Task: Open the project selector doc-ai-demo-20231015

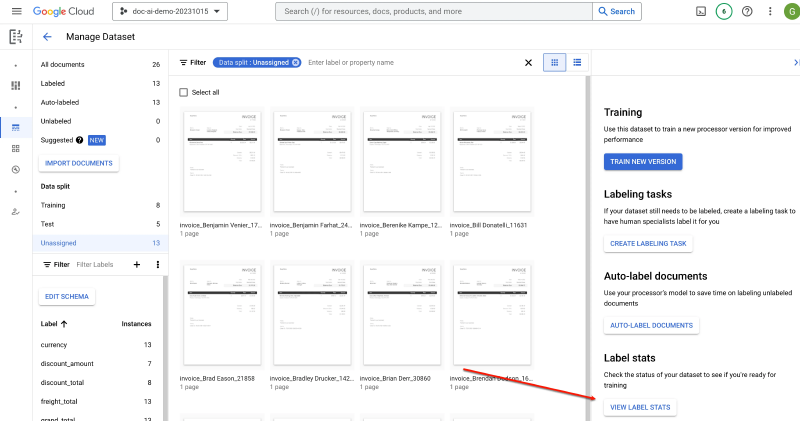Action: 170,11
